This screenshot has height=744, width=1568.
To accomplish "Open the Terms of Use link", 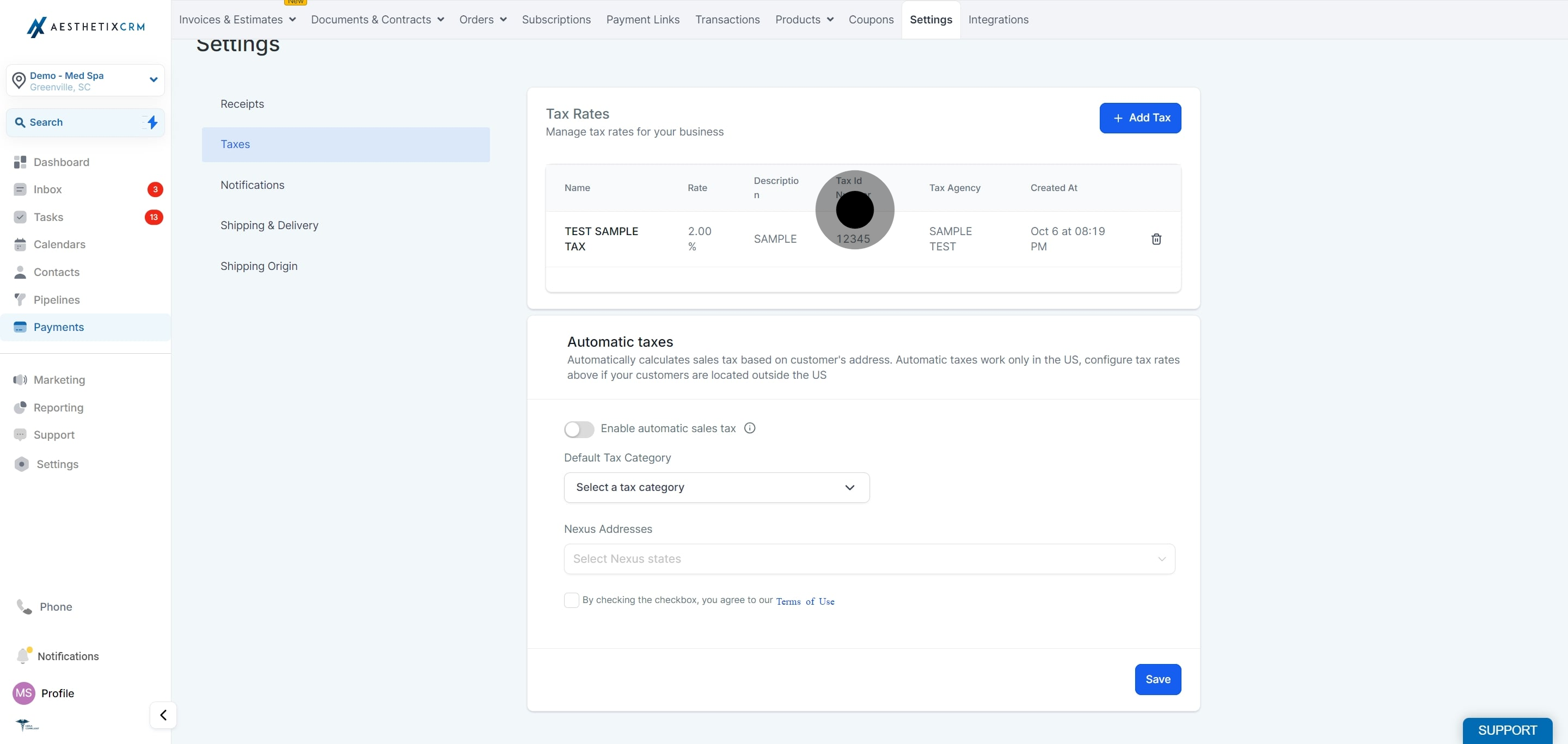I will point(805,601).
